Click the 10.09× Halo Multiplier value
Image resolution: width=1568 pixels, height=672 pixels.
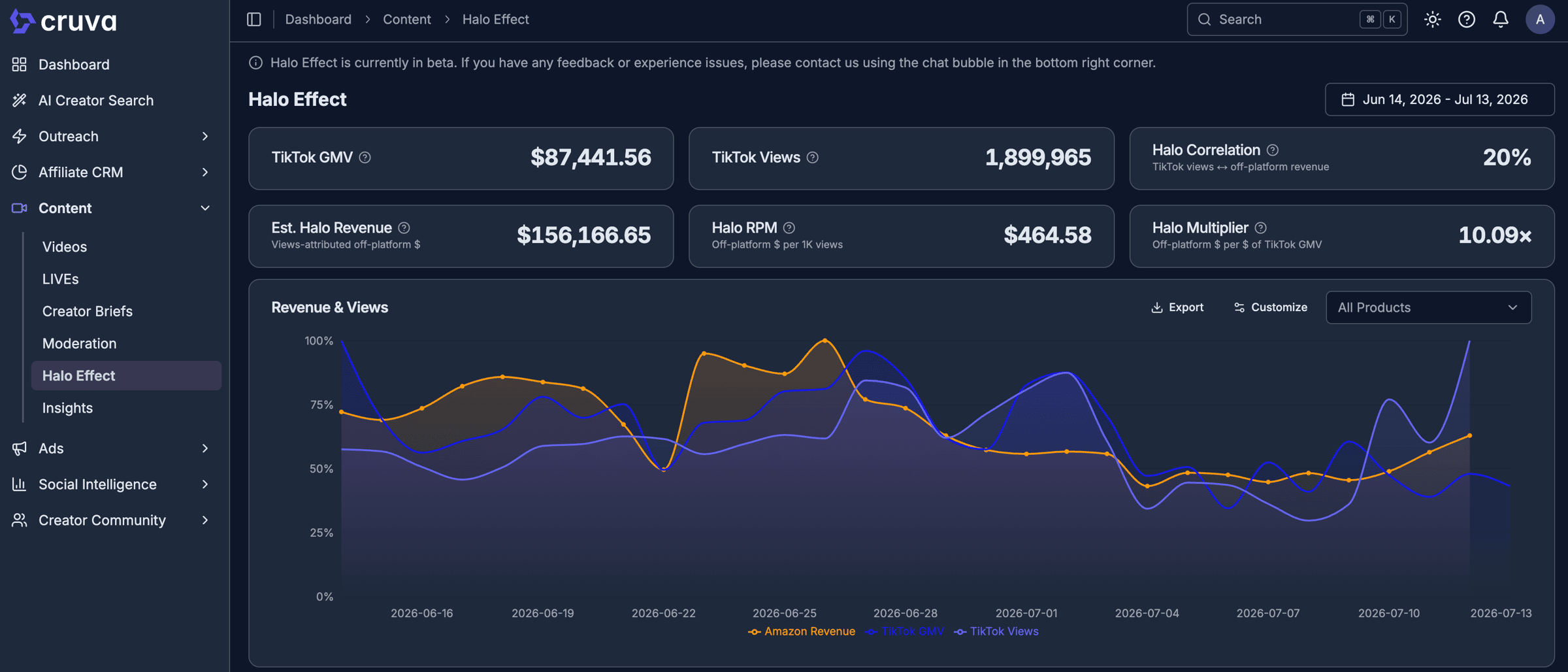click(x=1495, y=235)
